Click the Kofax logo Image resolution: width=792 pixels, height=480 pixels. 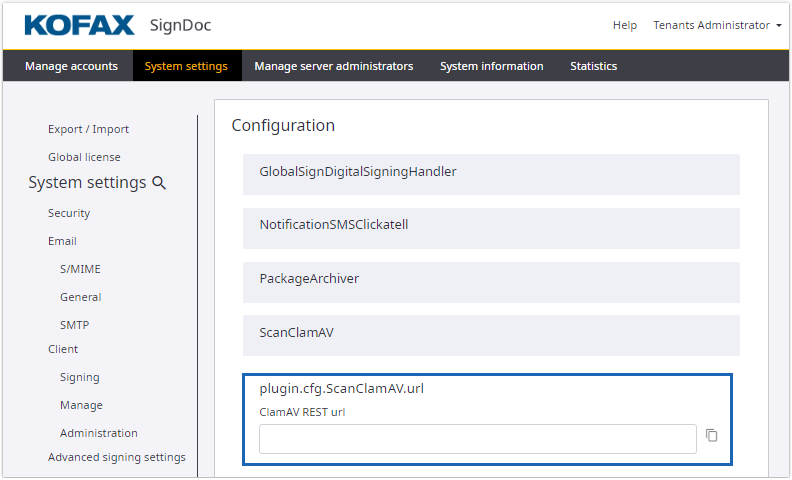pos(80,25)
